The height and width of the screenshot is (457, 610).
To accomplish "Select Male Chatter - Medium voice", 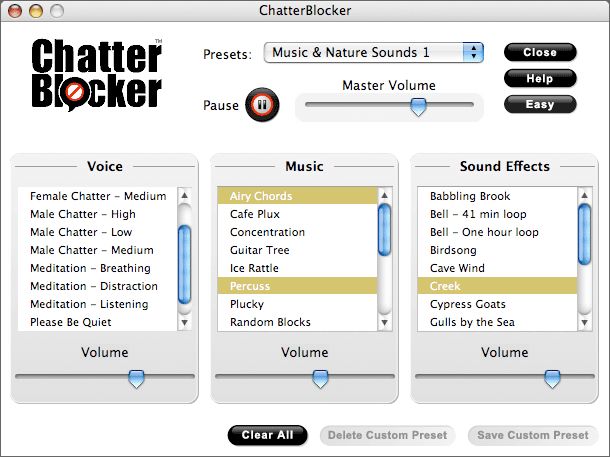I will [x=98, y=250].
